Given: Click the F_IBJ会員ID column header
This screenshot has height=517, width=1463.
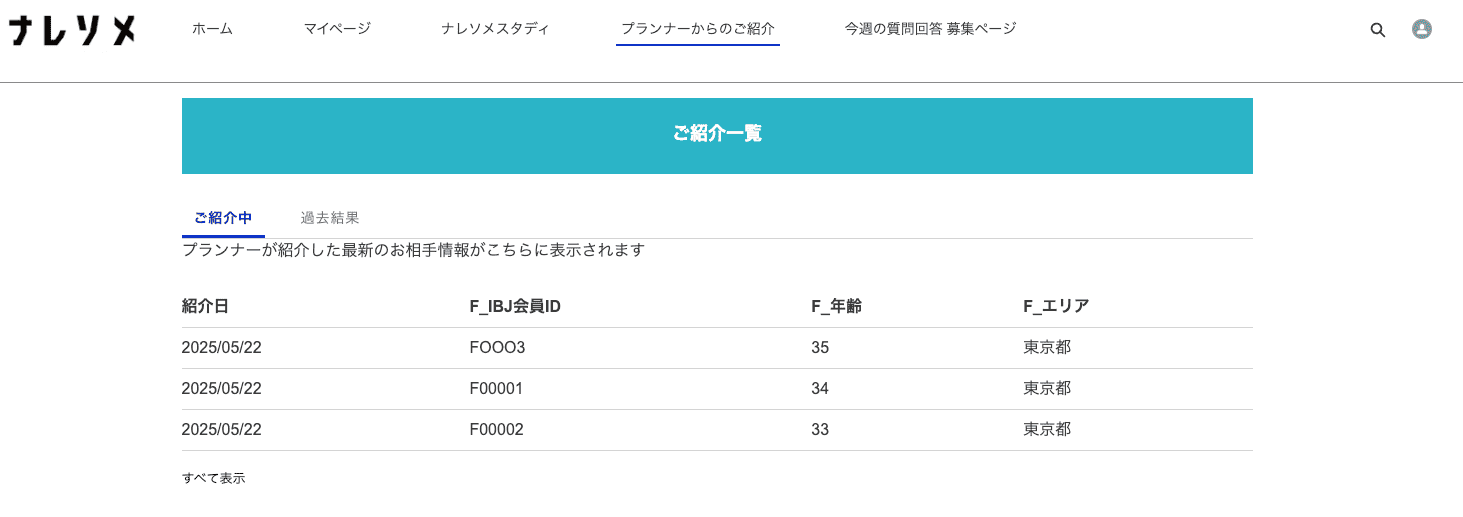Looking at the screenshot, I should (x=515, y=306).
